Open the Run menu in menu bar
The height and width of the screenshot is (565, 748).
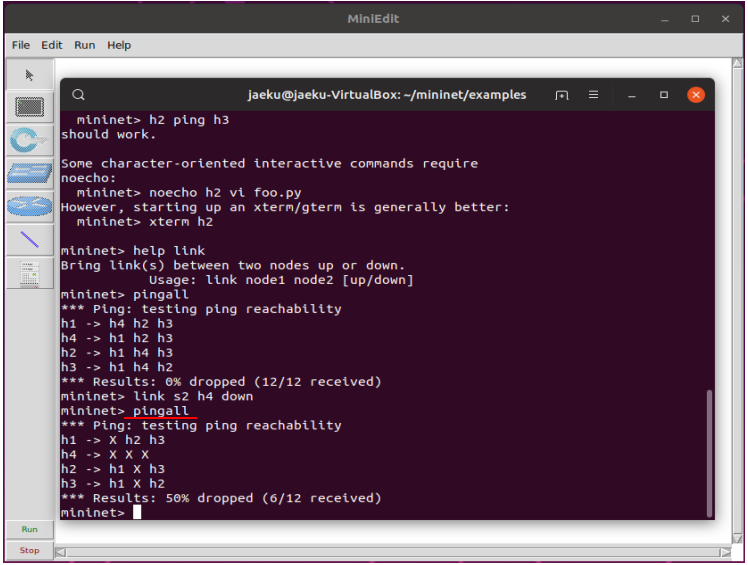[84, 45]
